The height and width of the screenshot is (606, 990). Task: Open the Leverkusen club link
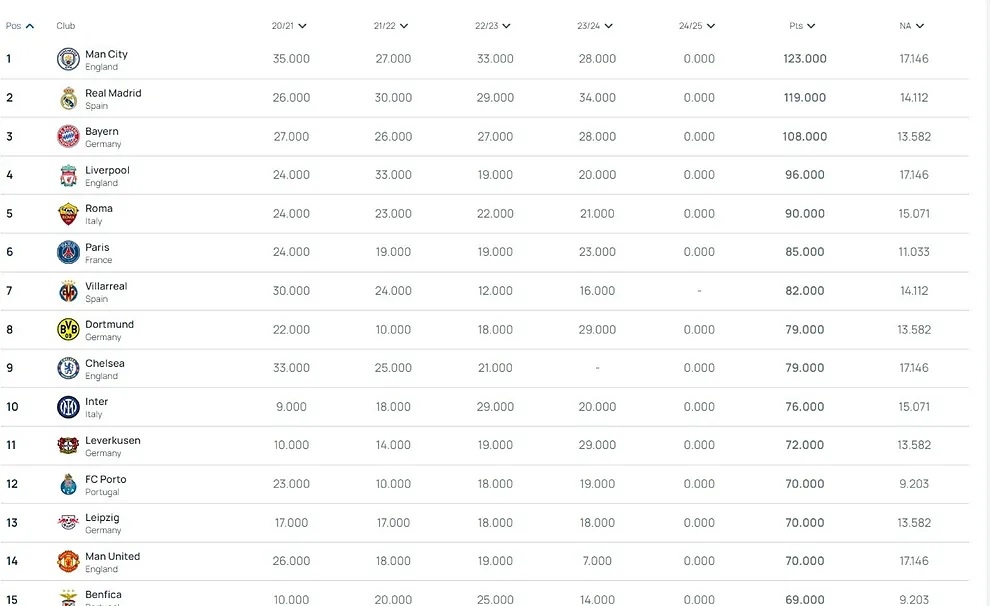tap(113, 441)
